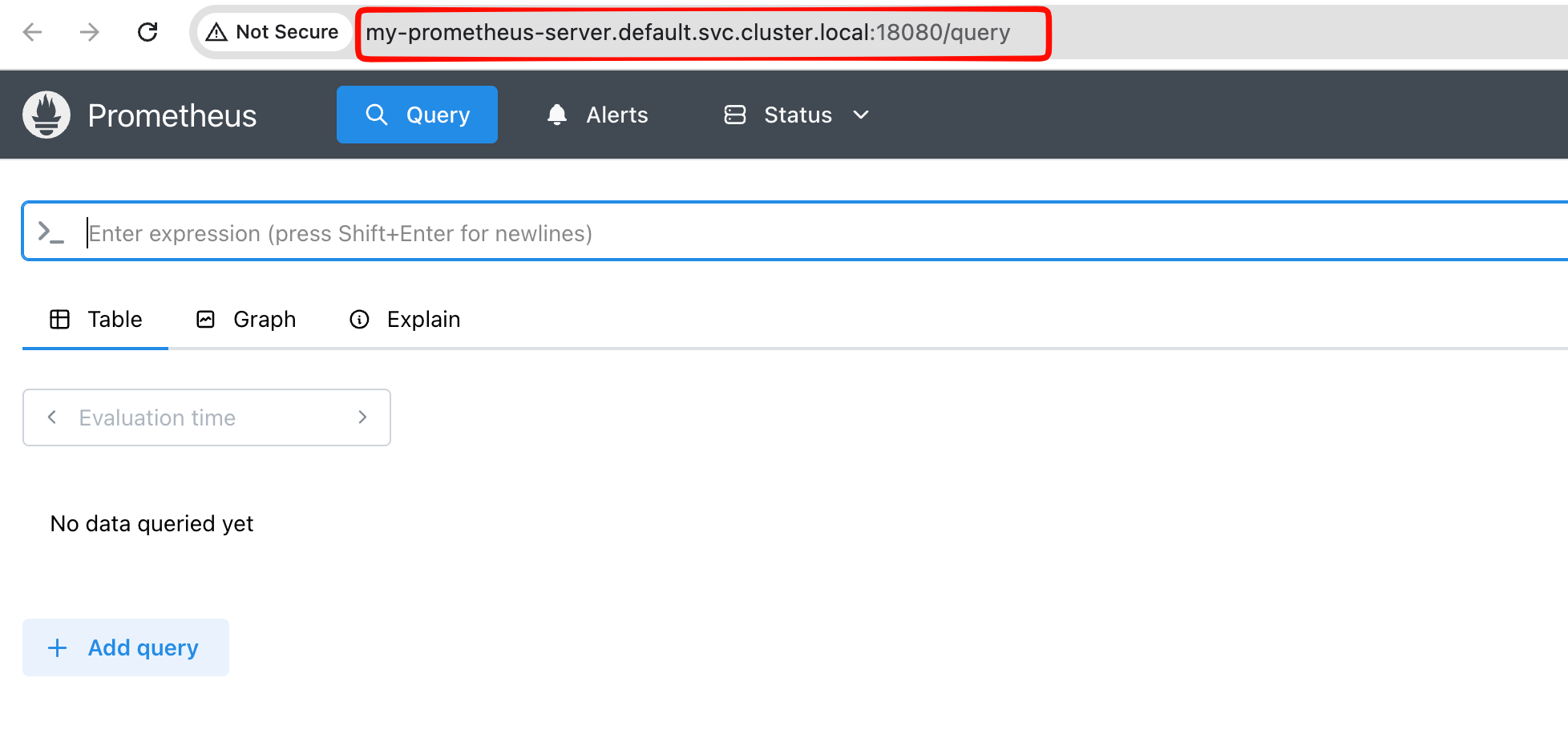Click the browser forward arrow
This screenshot has height=734, width=1568.
[90, 32]
